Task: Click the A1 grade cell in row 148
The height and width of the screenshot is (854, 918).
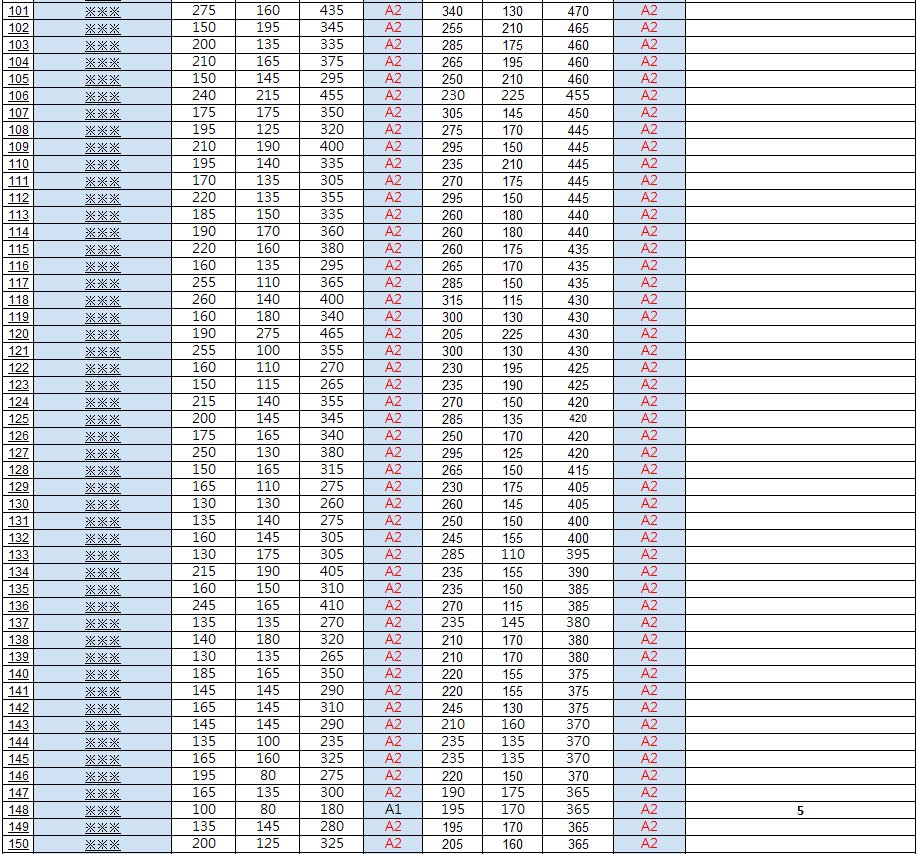Action: pyautogui.click(x=393, y=810)
